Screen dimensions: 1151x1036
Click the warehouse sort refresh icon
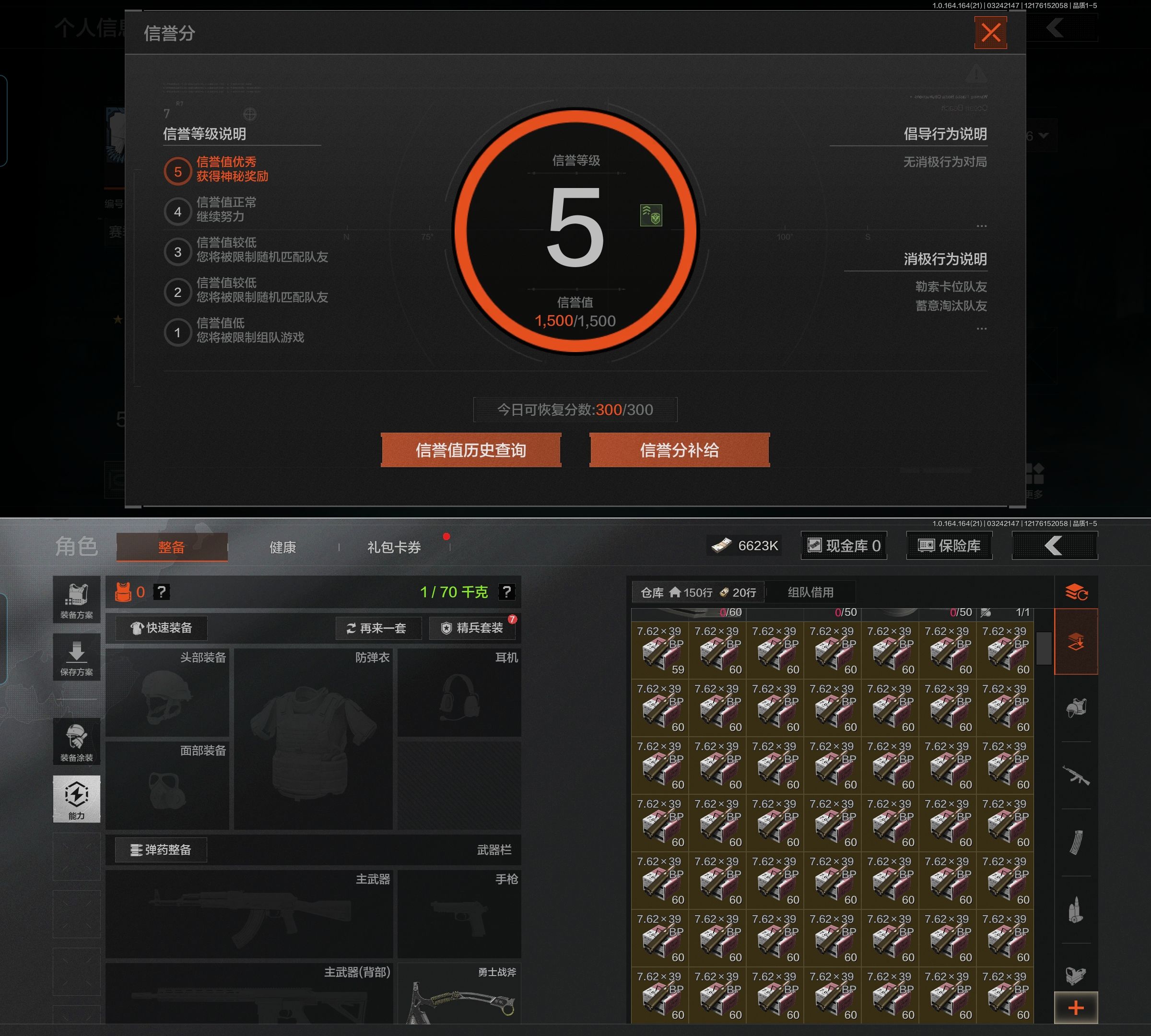(x=1076, y=592)
